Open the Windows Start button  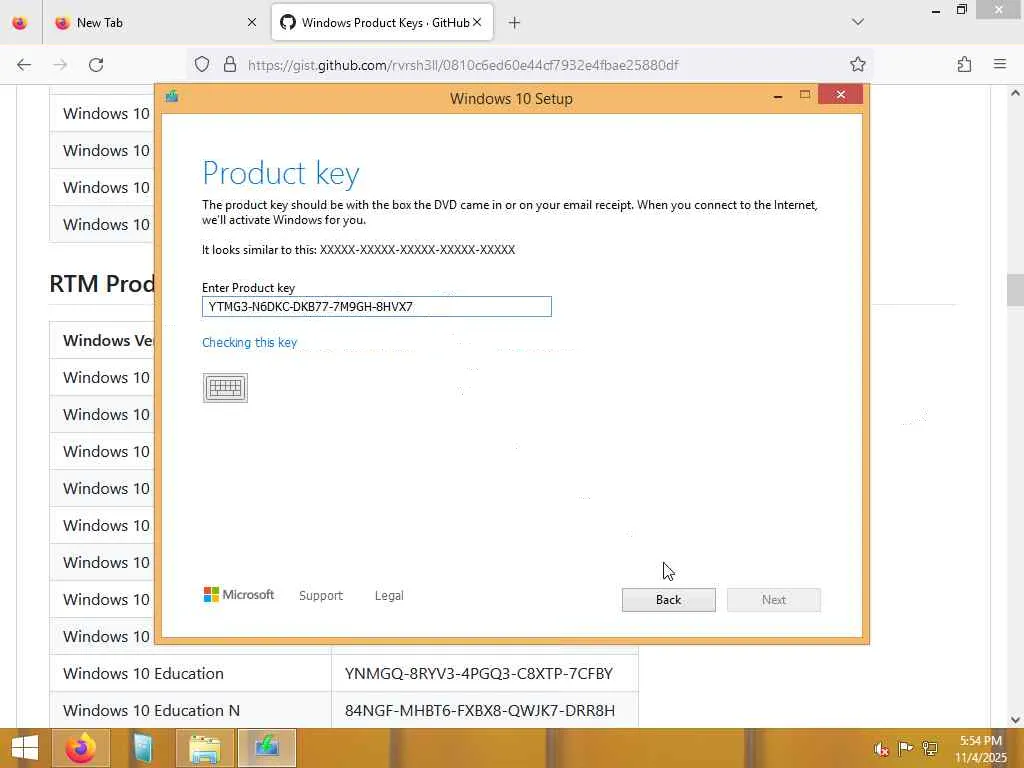pos(25,748)
